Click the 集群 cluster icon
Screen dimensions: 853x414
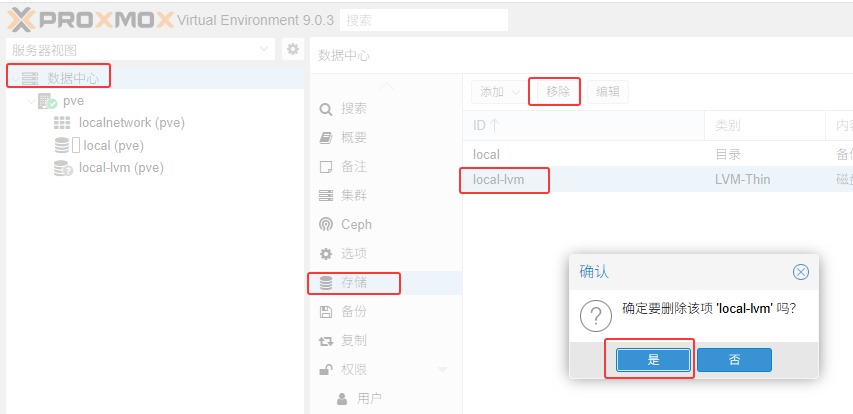pos(325,195)
